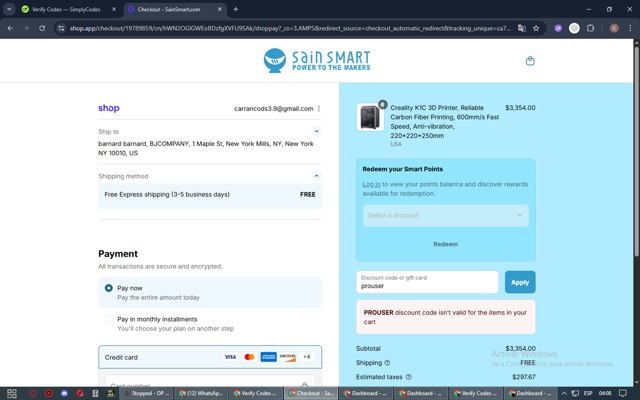The image size is (640, 400).
Task: Click the 04:08 taskbar clock
Action: click(605, 393)
